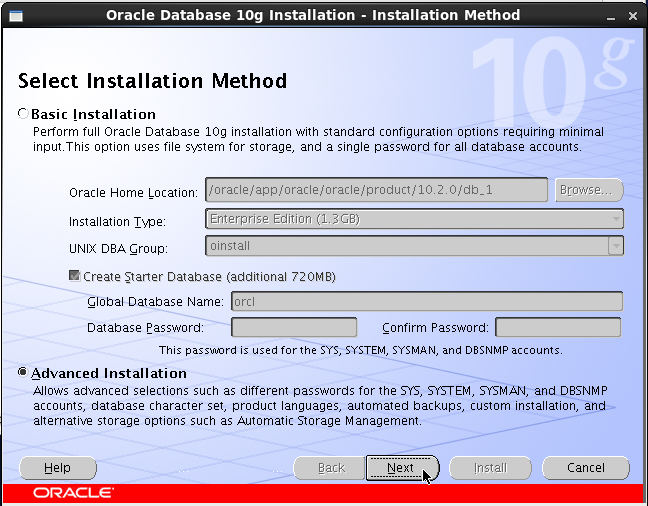Open the UNIX DBA Group dropdown
The width and height of the screenshot is (648, 506).
415,246
